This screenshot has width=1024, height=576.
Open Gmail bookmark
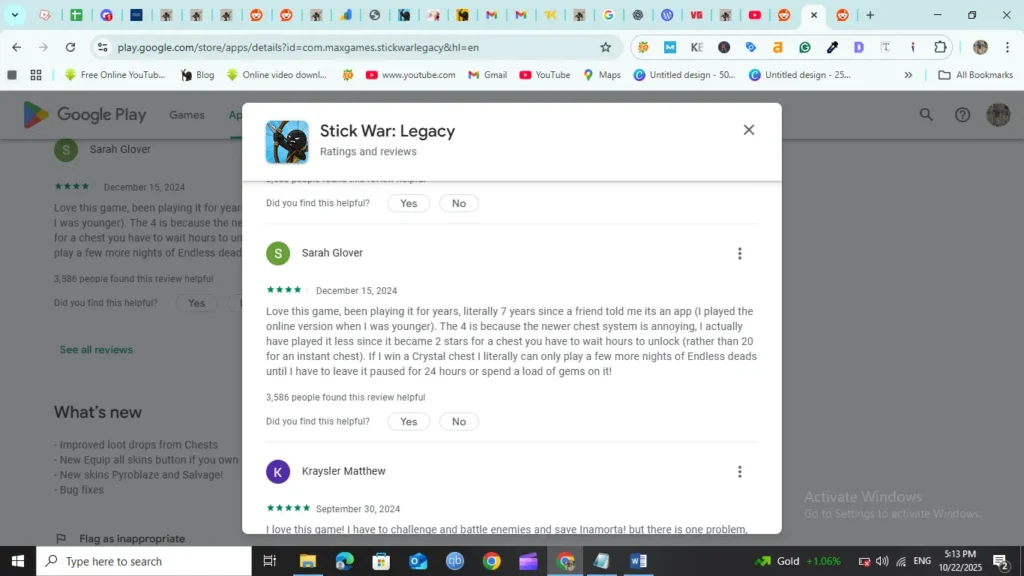coord(487,75)
